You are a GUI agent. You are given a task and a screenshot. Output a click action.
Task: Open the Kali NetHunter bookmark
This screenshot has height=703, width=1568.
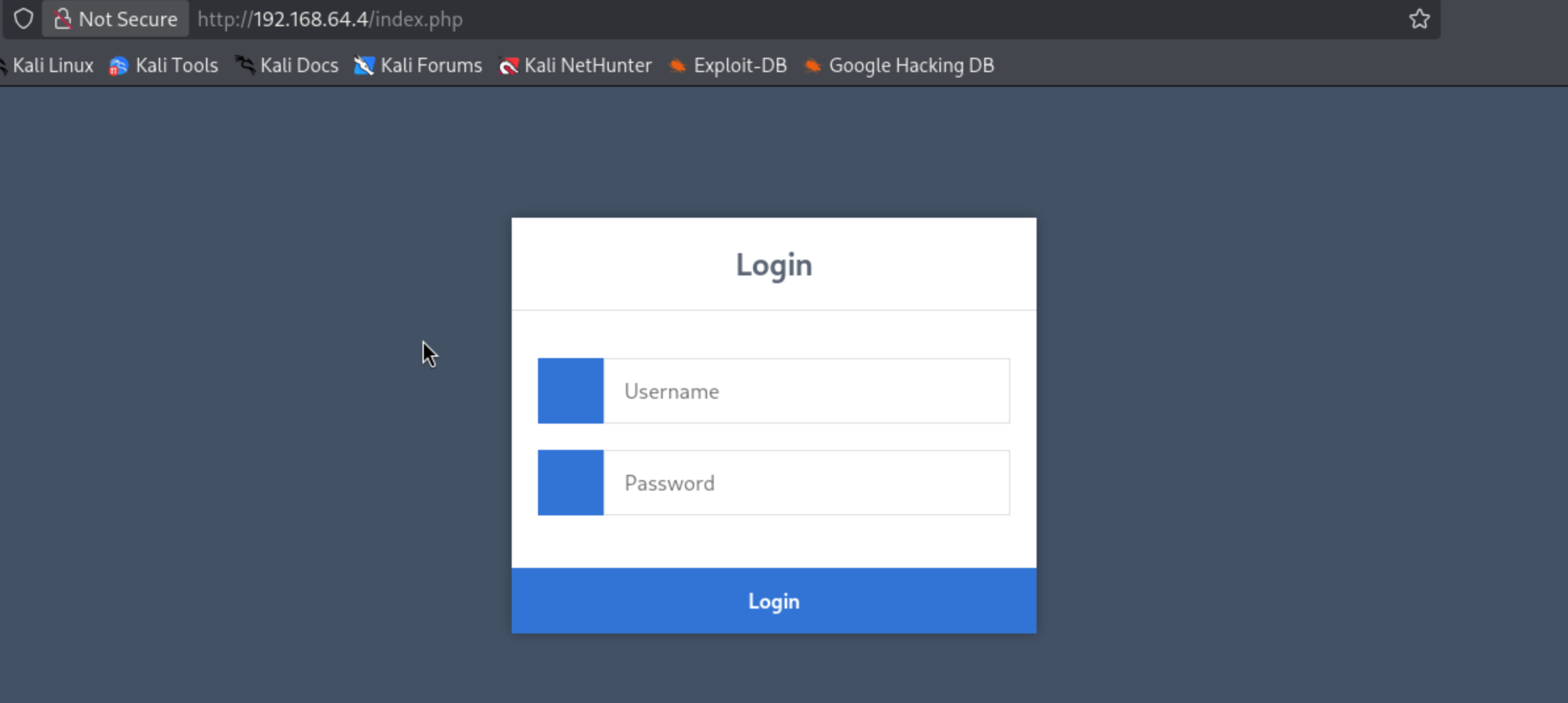(575, 66)
